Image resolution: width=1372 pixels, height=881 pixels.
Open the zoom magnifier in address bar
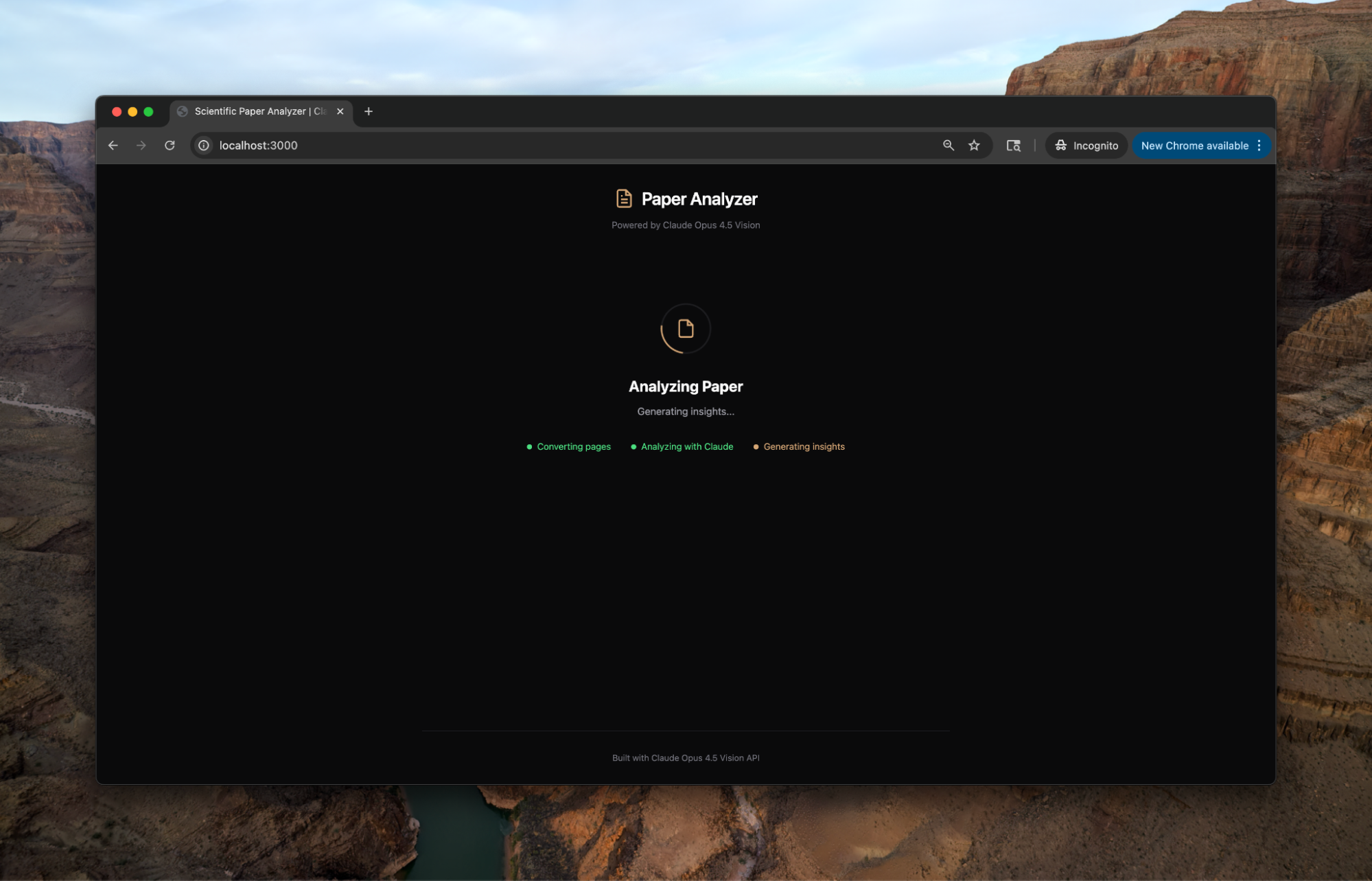[948, 146]
